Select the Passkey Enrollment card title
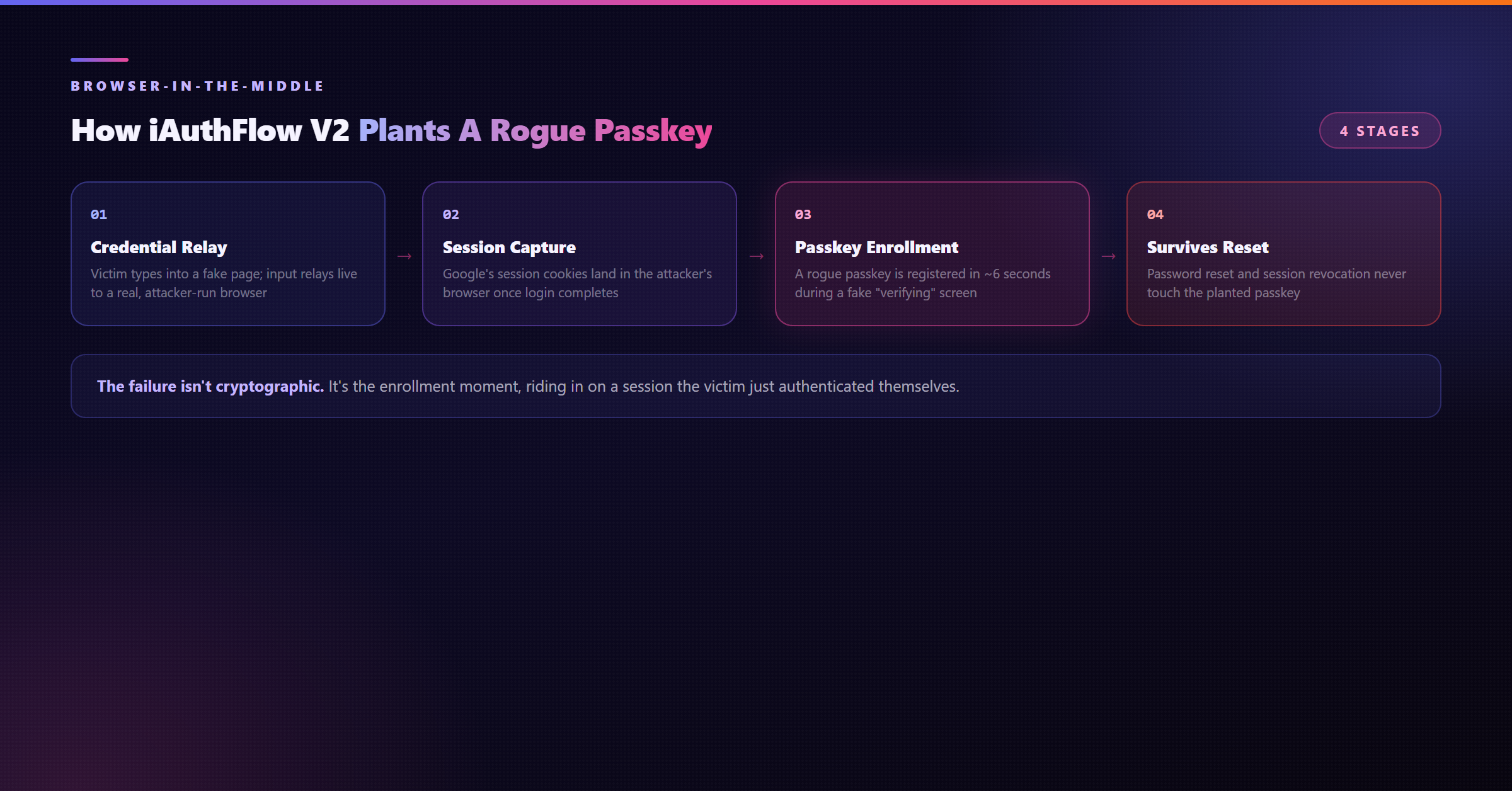This screenshot has width=1512, height=791. [876, 248]
